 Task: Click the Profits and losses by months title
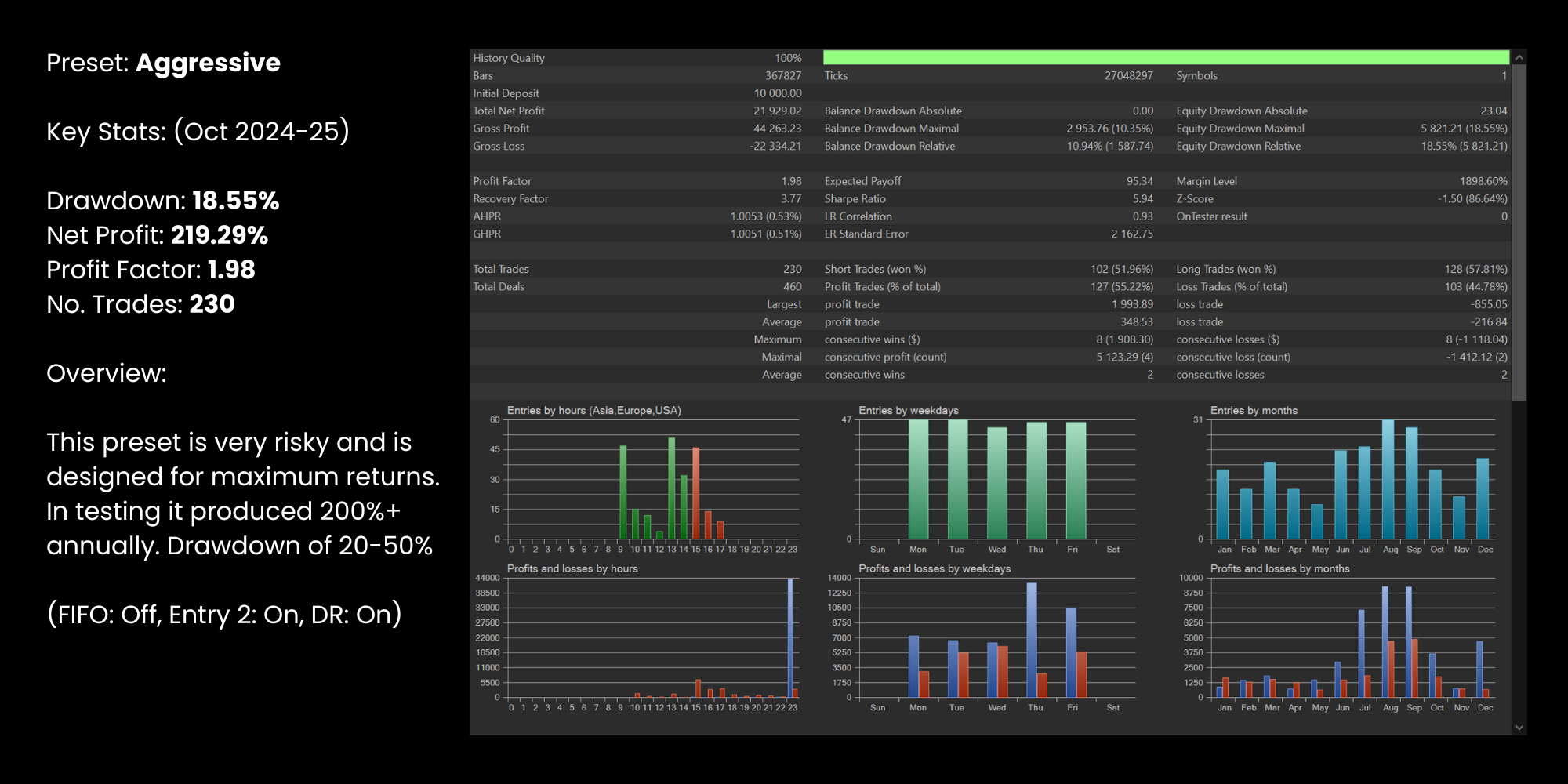[1279, 569]
